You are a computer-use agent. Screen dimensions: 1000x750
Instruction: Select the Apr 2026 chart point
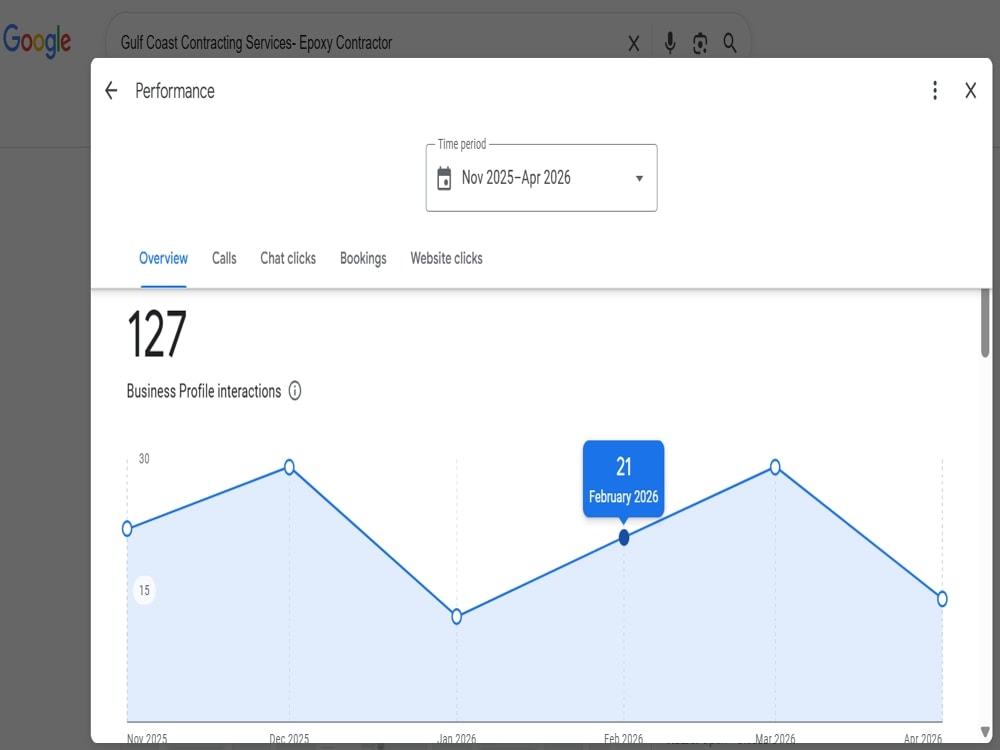942,599
